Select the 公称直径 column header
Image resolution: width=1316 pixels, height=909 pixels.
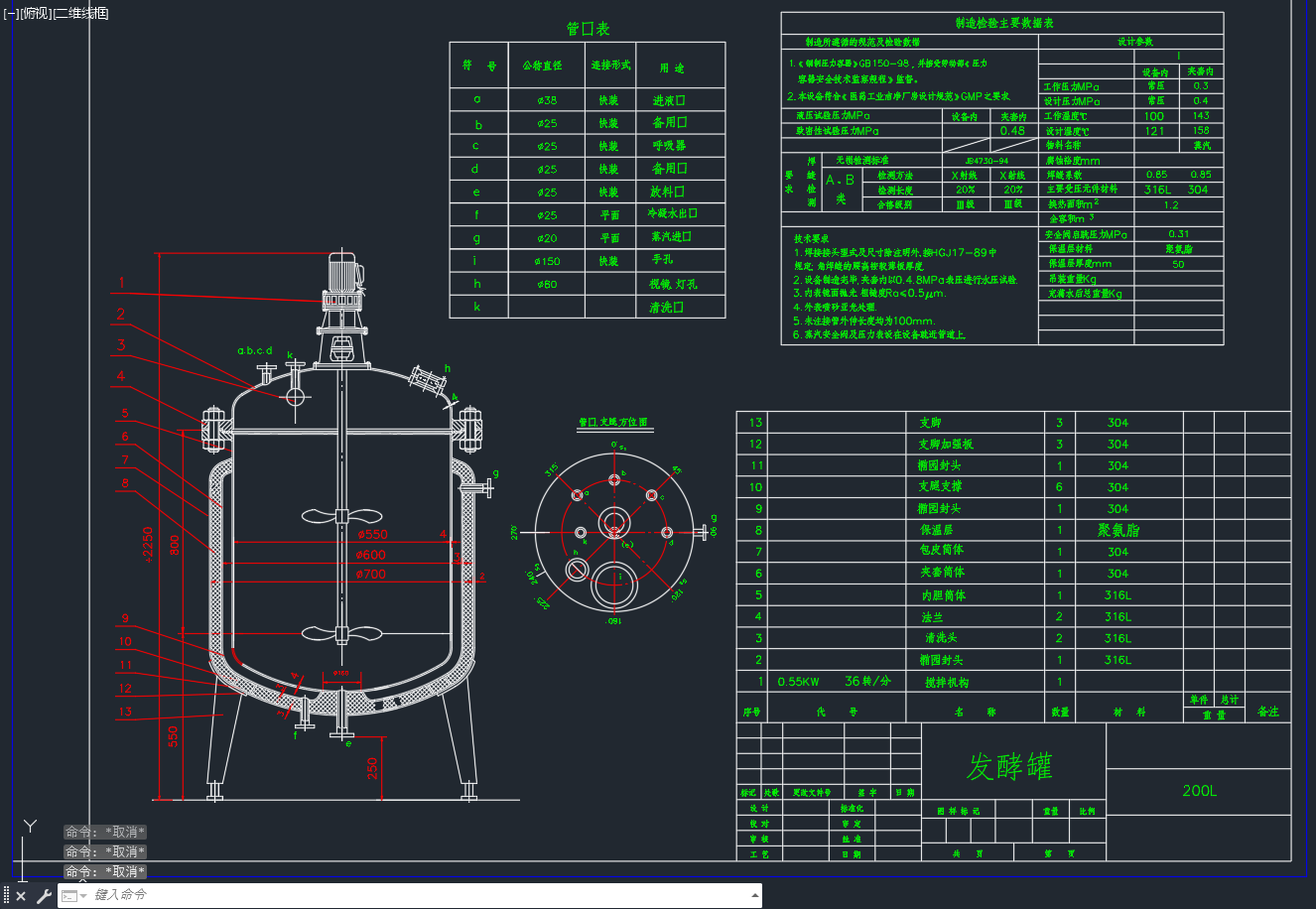coord(542,65)
